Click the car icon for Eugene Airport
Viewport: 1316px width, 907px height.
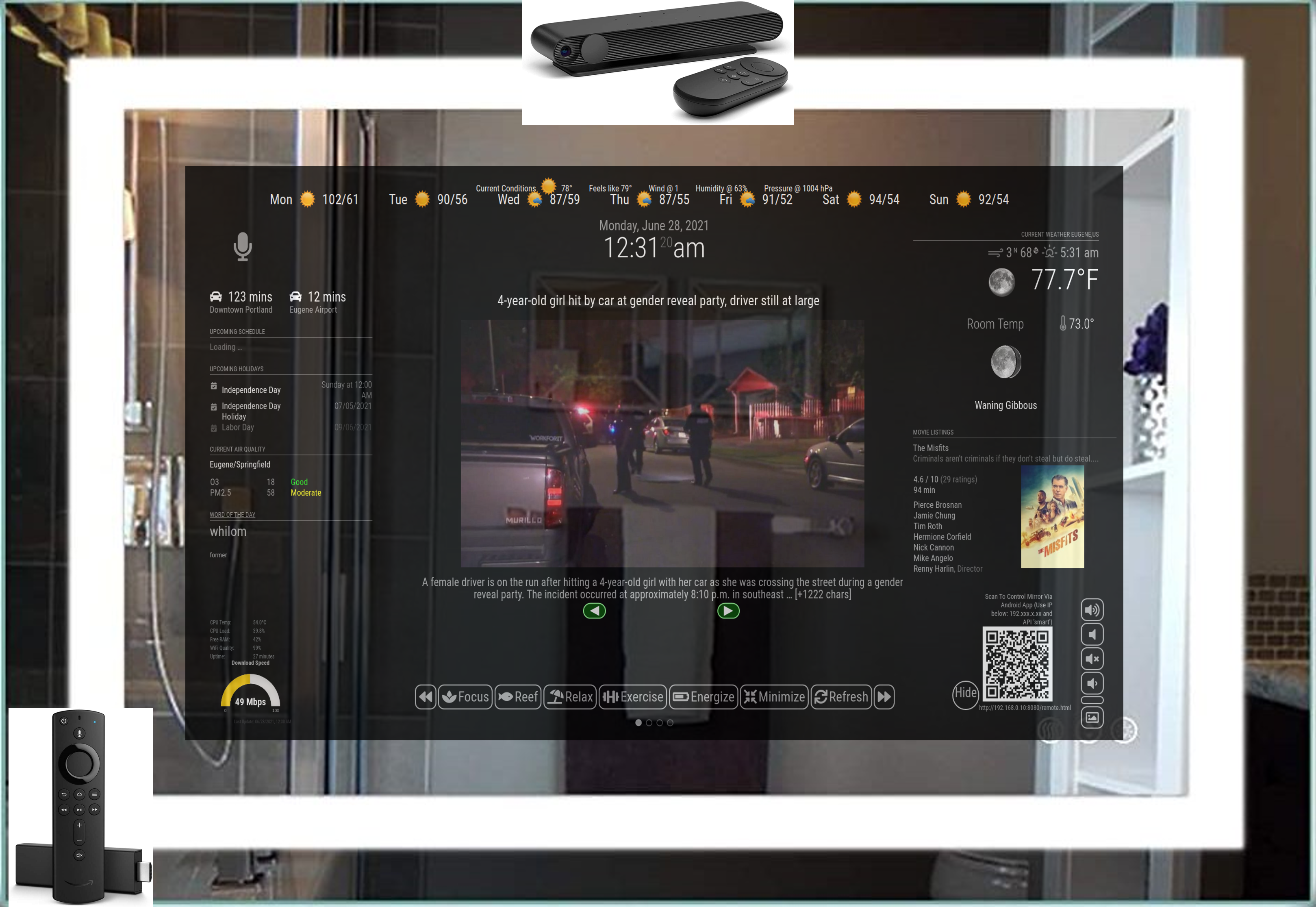(x=296, y=297)
